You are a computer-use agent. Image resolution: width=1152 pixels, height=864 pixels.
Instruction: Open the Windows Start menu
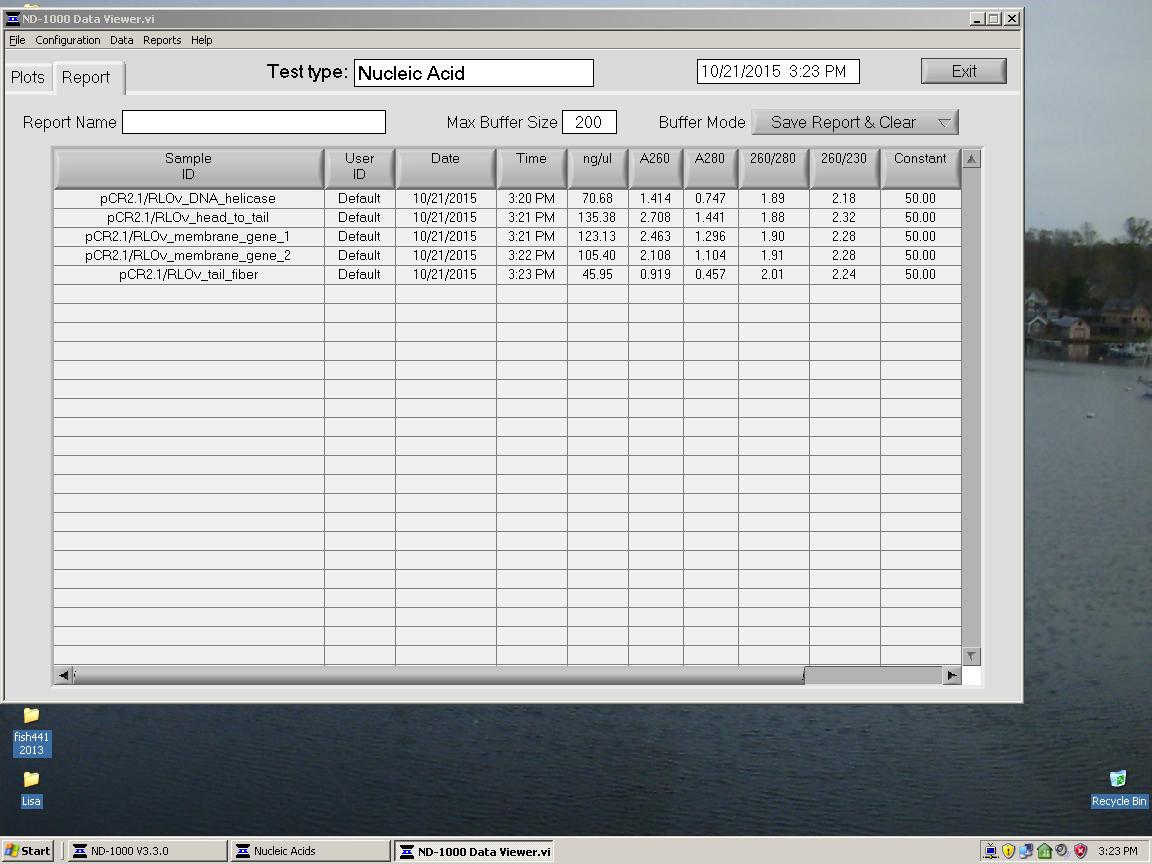point(28,851)
